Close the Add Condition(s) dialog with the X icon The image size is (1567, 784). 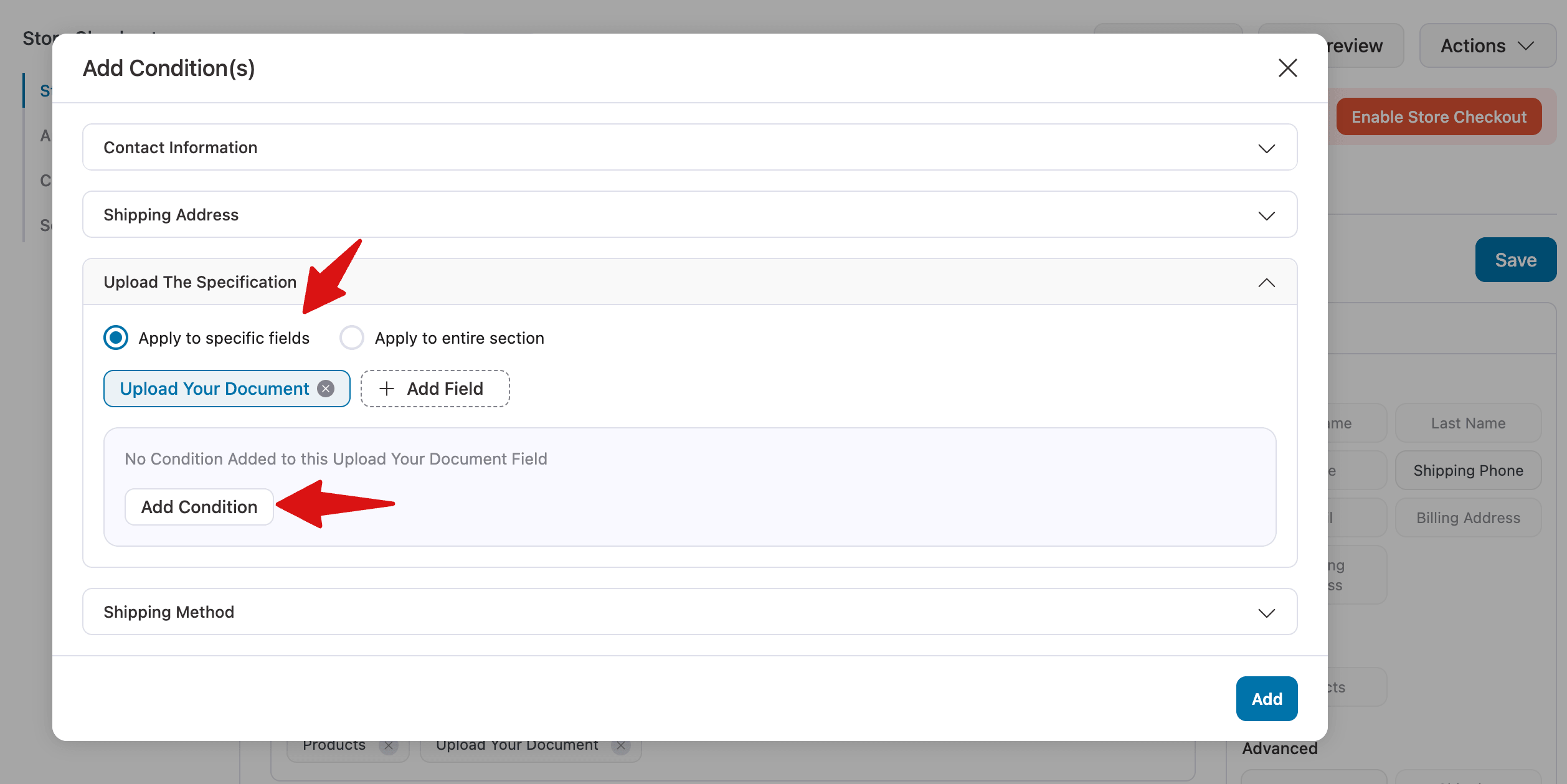[1287, 68]
